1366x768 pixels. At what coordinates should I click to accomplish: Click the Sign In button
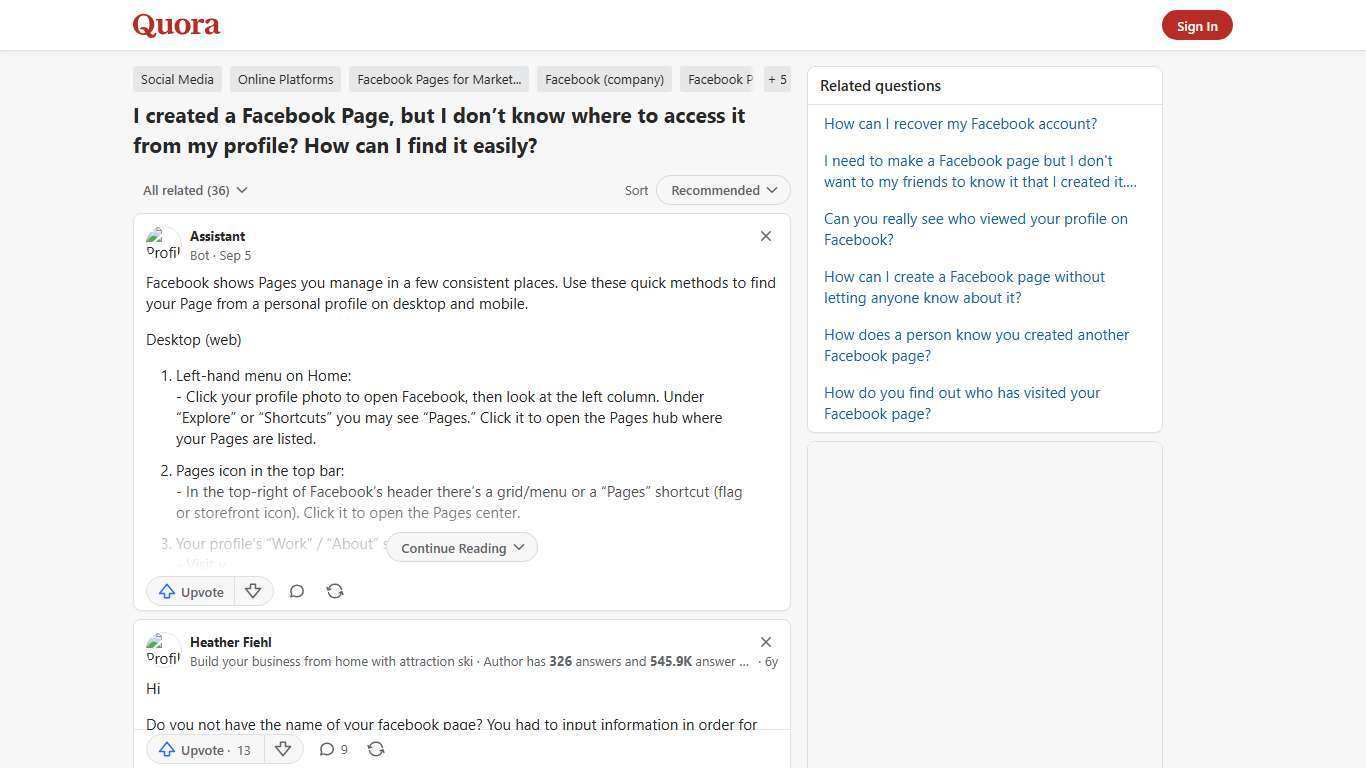(x=1197, y=25)
